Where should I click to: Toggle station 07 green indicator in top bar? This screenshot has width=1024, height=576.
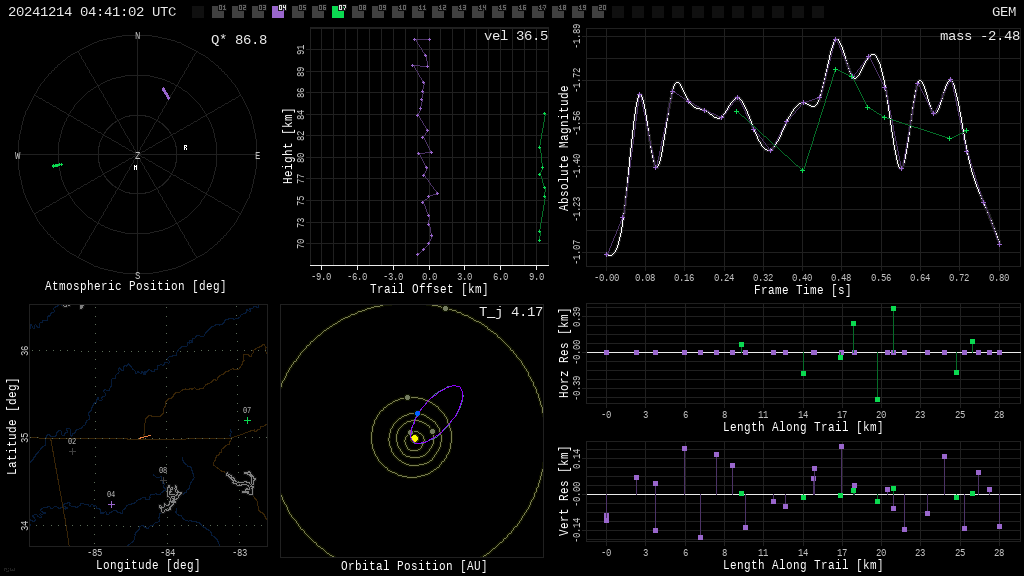tap(338, 12)
